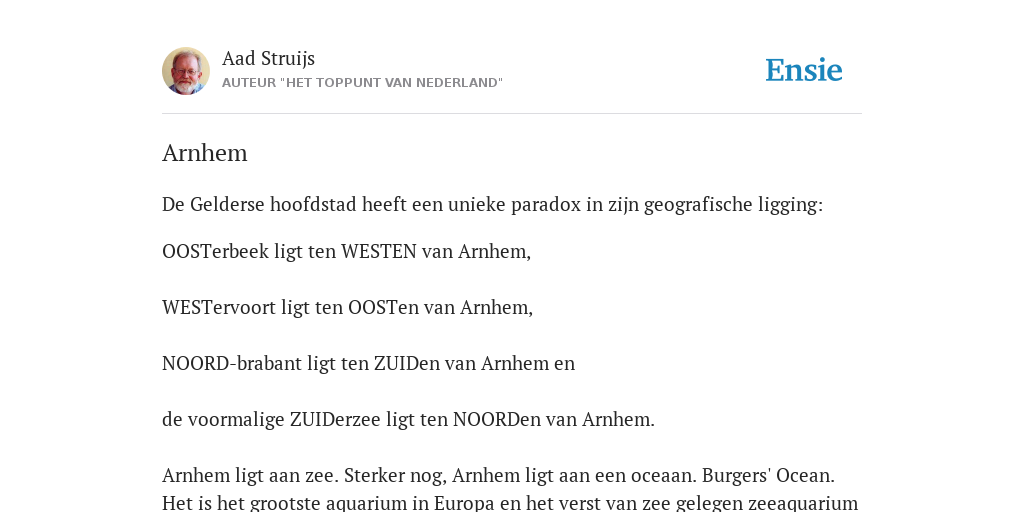The image size is (1024, 512).
Task: Click Aad Struijs author avatar photo
Action: click(186, 71)
